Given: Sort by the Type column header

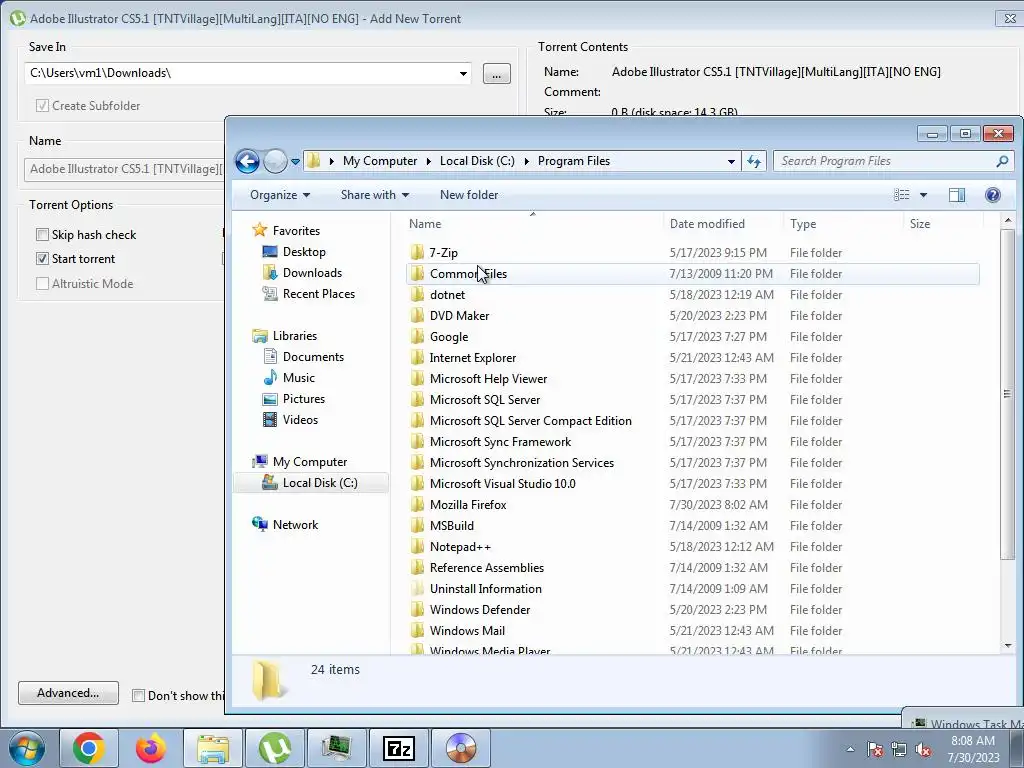Looking at the screenshot, I should pyautogui.click(x=843, y=223).
